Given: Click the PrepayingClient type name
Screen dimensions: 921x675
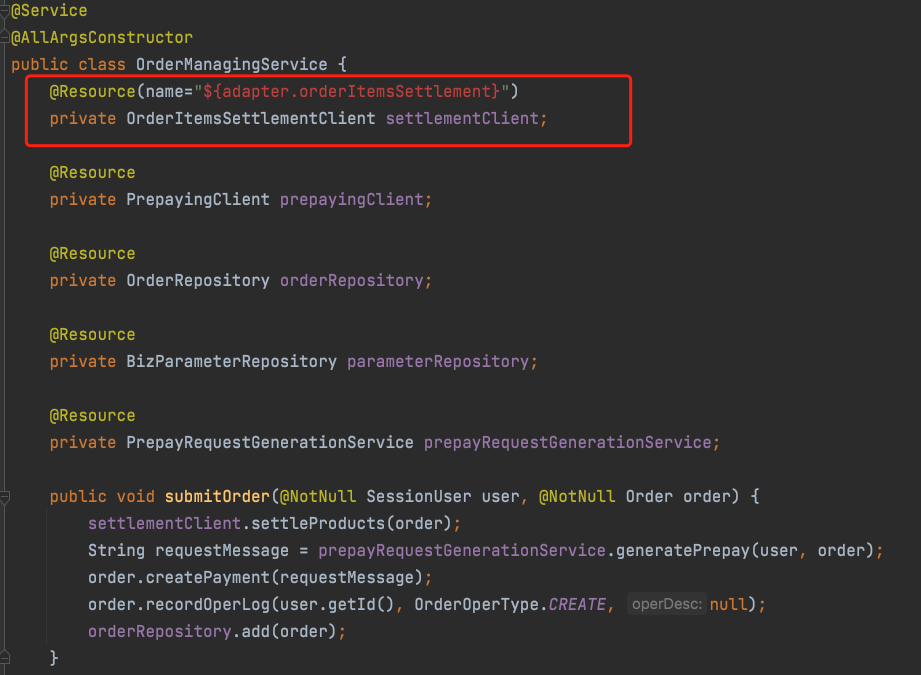Looking at the screenshot, I should (198, 200).
